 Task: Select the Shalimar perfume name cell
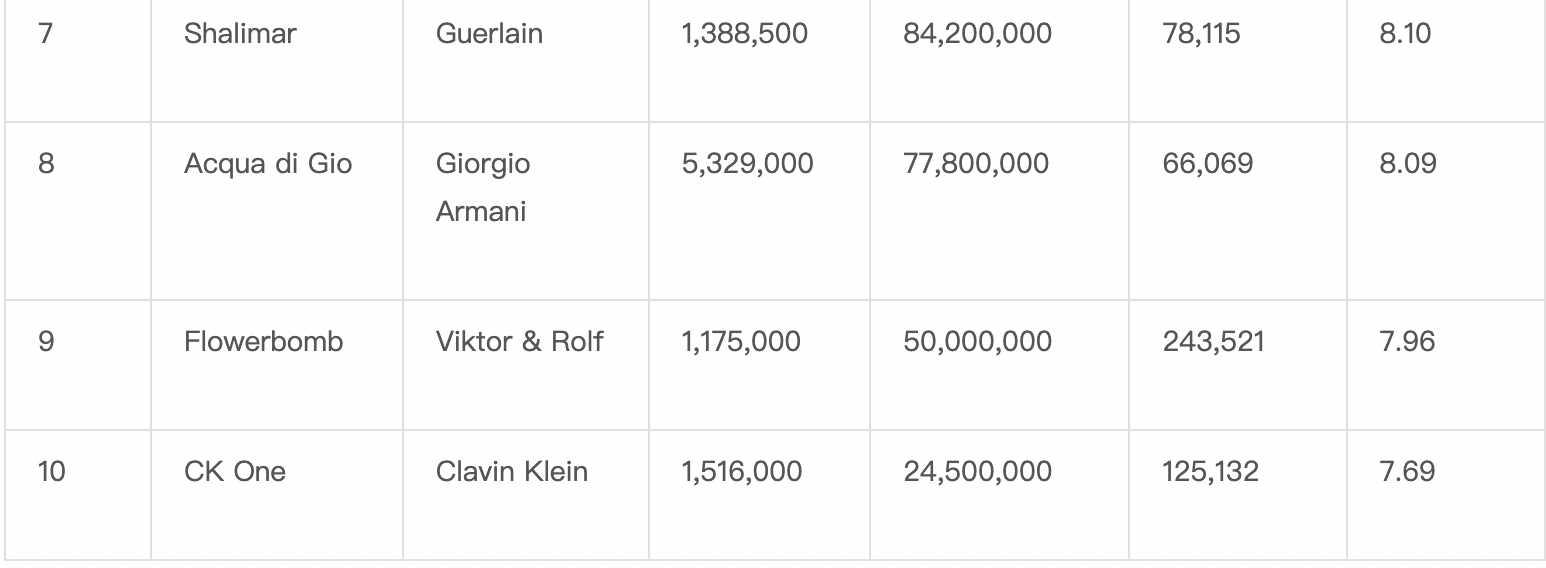pyautogui.click(x=277, y=61)
